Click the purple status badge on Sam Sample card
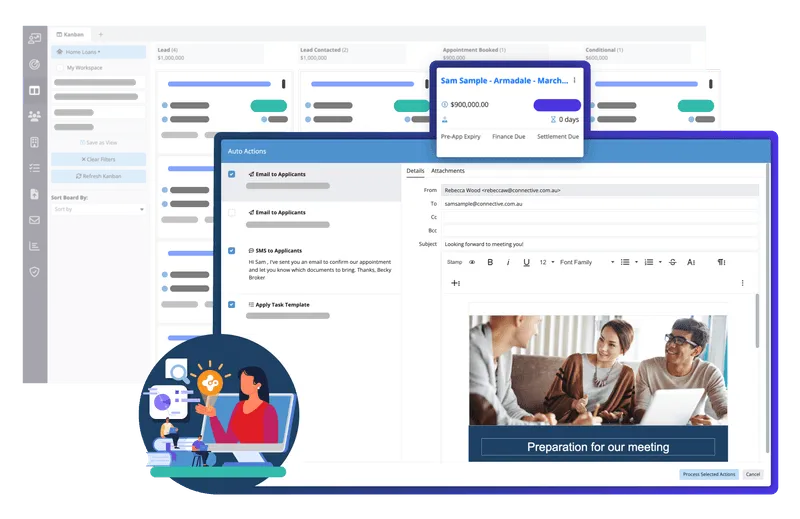The height and width of the screenshot is (519, 800). point(557,105)
